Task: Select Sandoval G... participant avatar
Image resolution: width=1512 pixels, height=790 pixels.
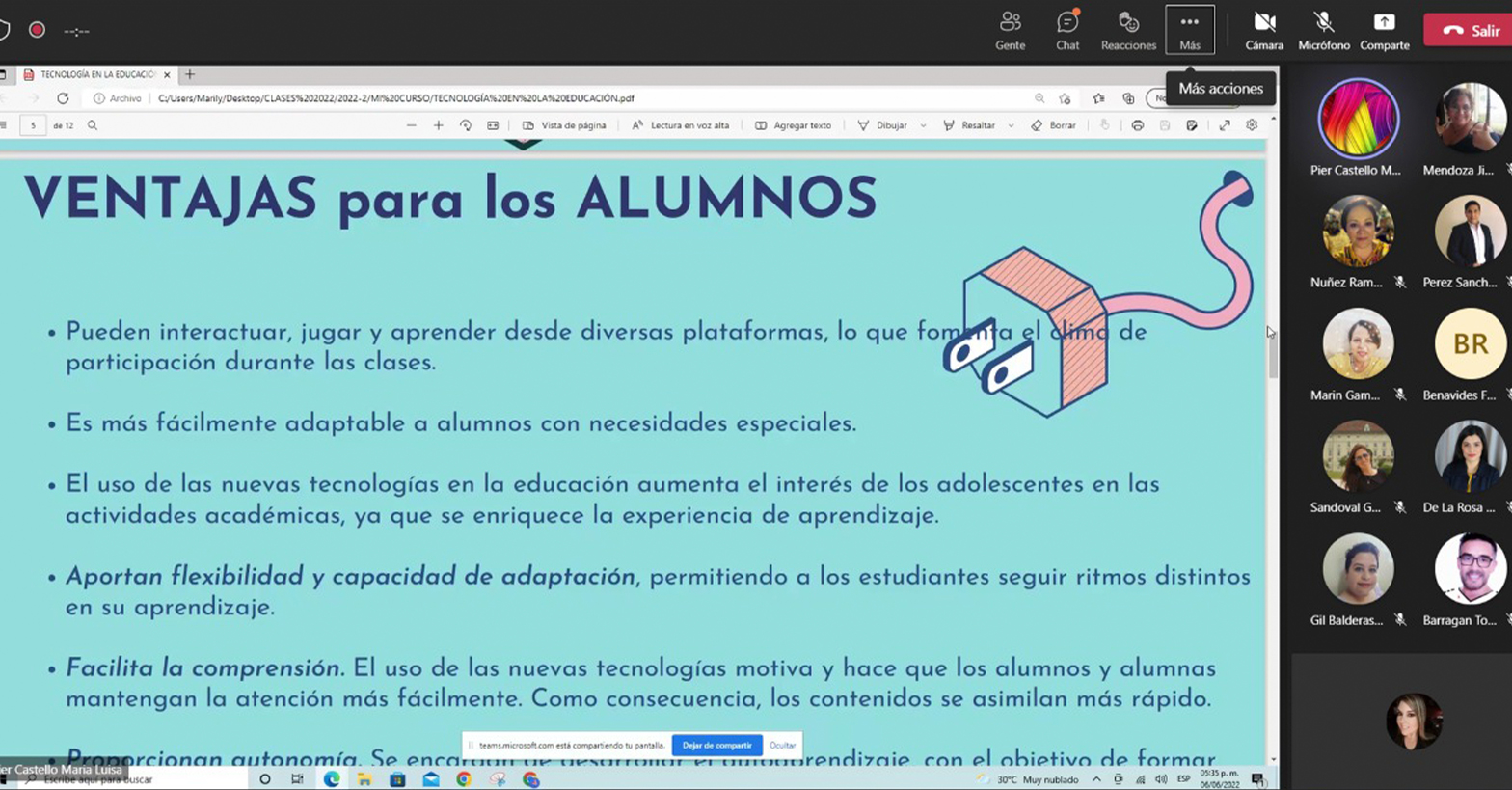Action: (1358, 456)
